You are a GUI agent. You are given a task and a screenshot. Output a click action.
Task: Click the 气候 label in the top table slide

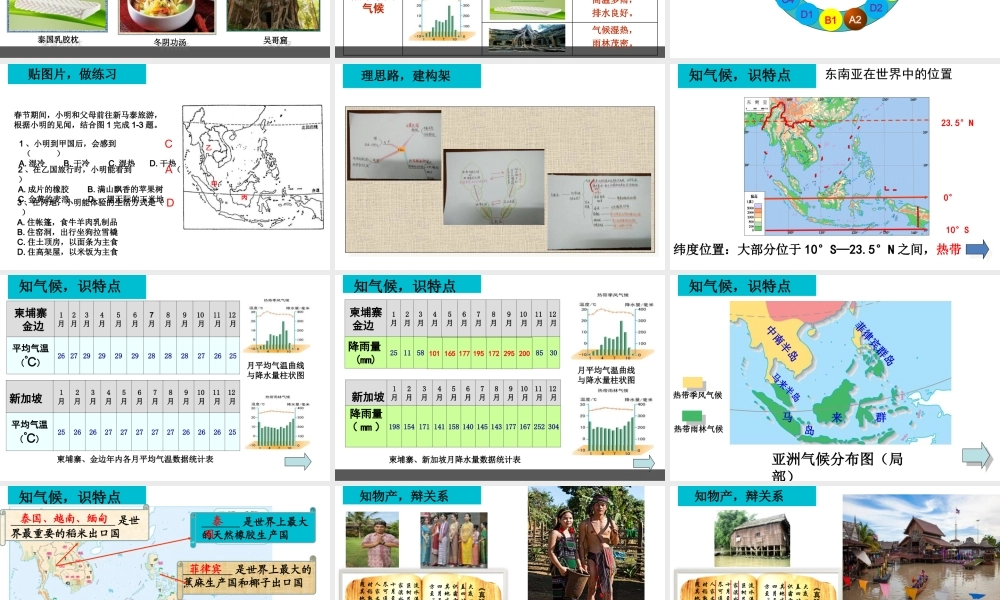tap(373, 8)
